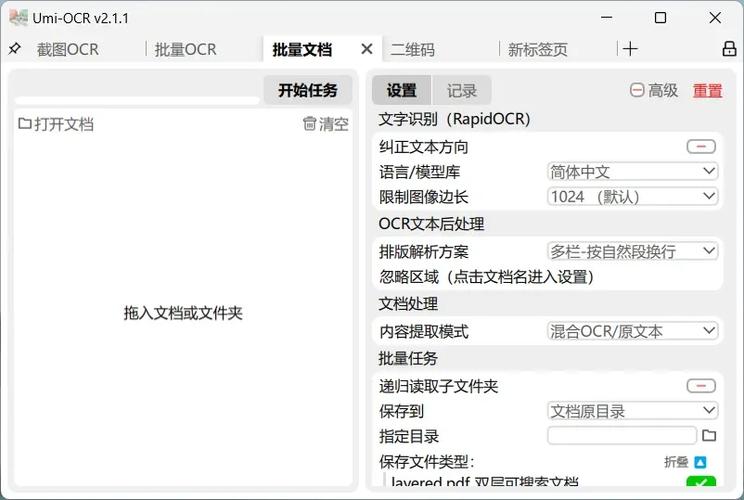The height and width of the screenshot is (500, 744).
Task: Toggle 高级 advanced options
Action: coord(654,90)
